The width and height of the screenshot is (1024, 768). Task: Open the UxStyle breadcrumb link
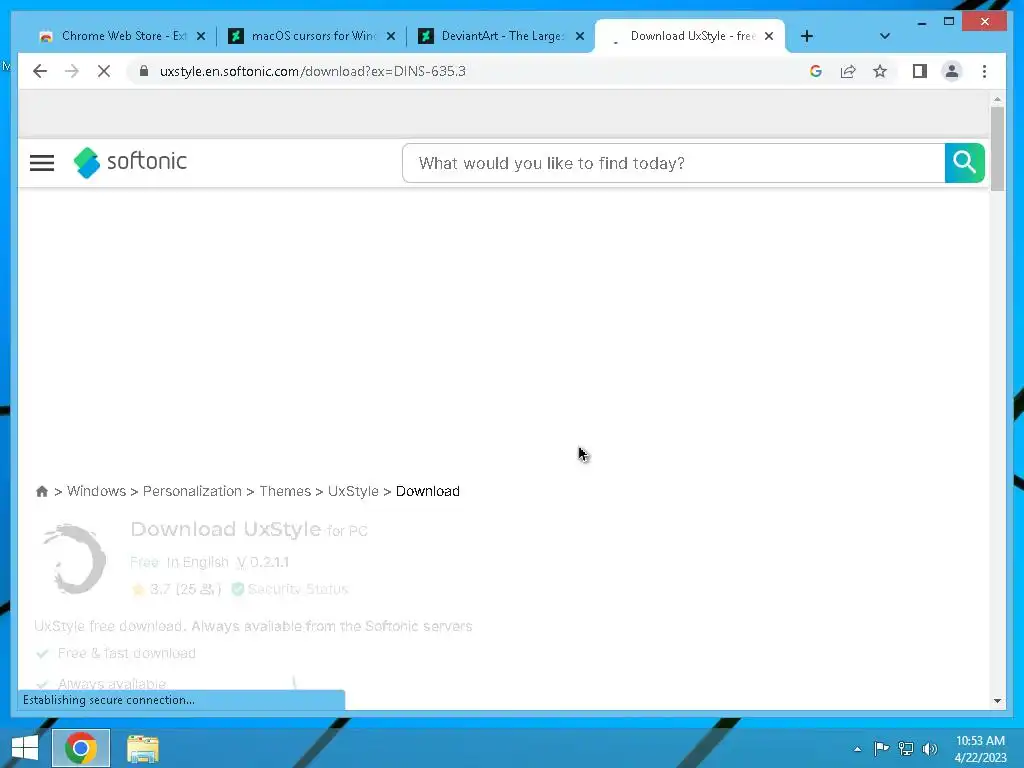[x=353, y=491]
